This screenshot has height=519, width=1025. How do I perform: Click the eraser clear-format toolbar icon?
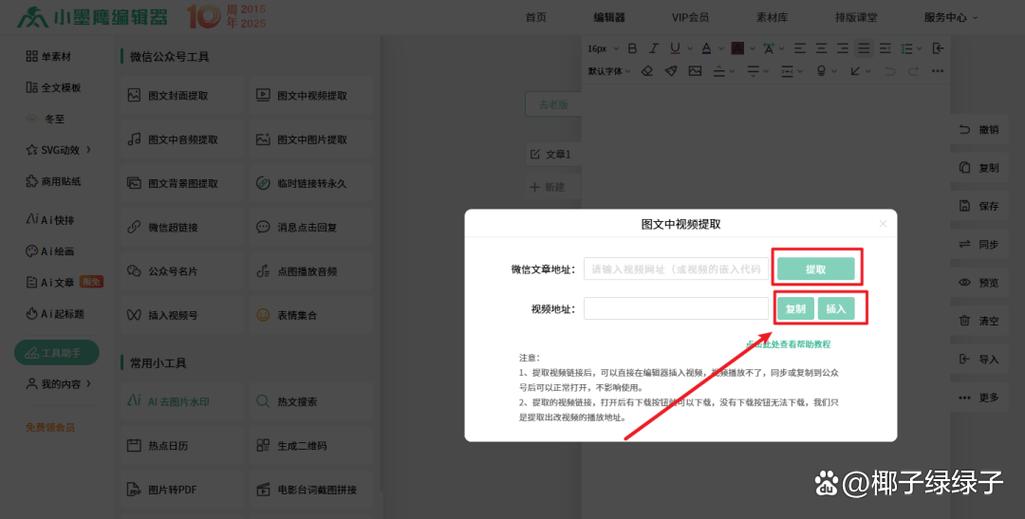(x=647, y=71)
